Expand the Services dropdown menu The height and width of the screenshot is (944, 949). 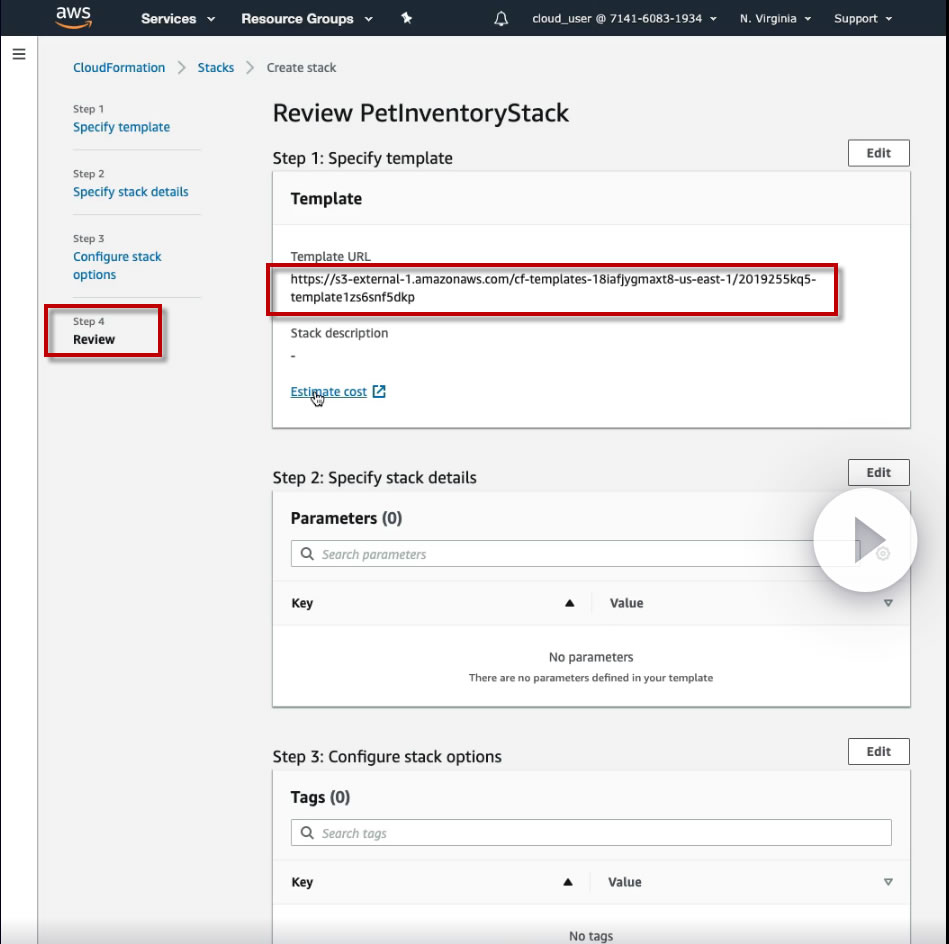tap(178, 19)
